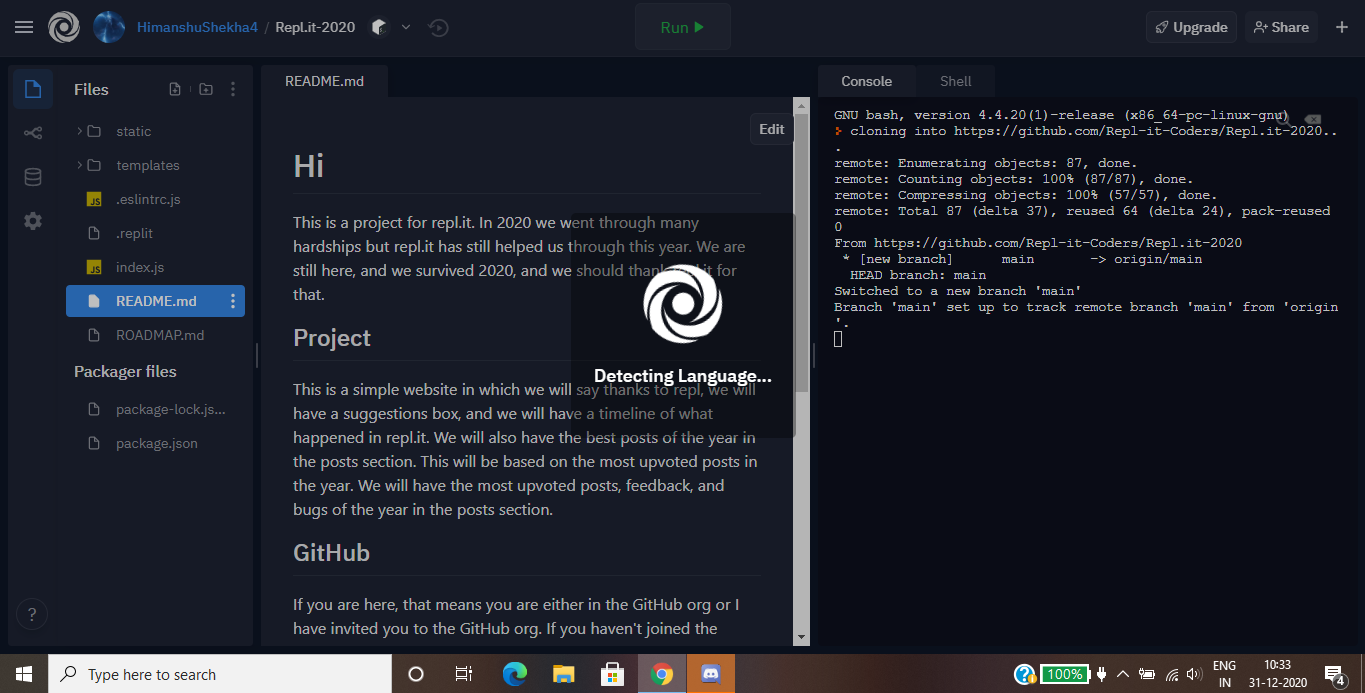Viewport: 1365px width, 693px height.
Task: Open the history rewind icon
Action: (x=438, y=27)
